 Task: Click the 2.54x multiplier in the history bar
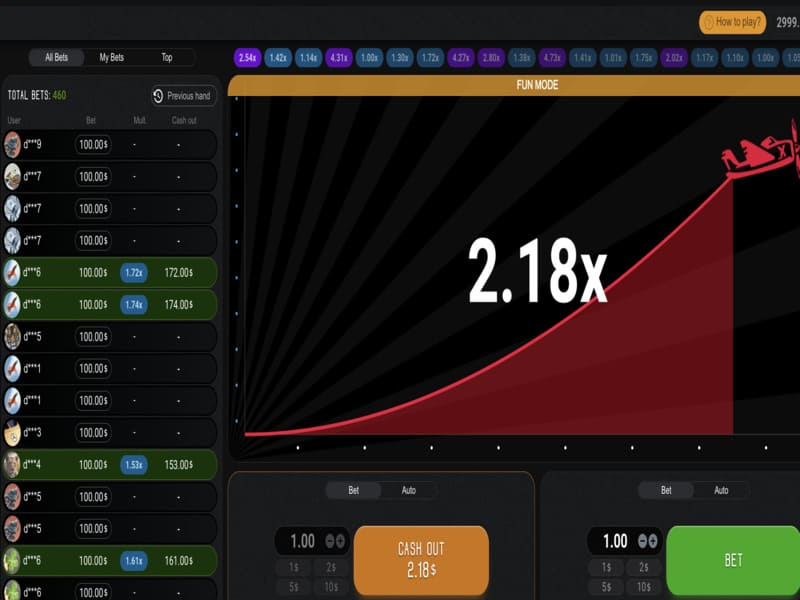[x=248, y=58]
